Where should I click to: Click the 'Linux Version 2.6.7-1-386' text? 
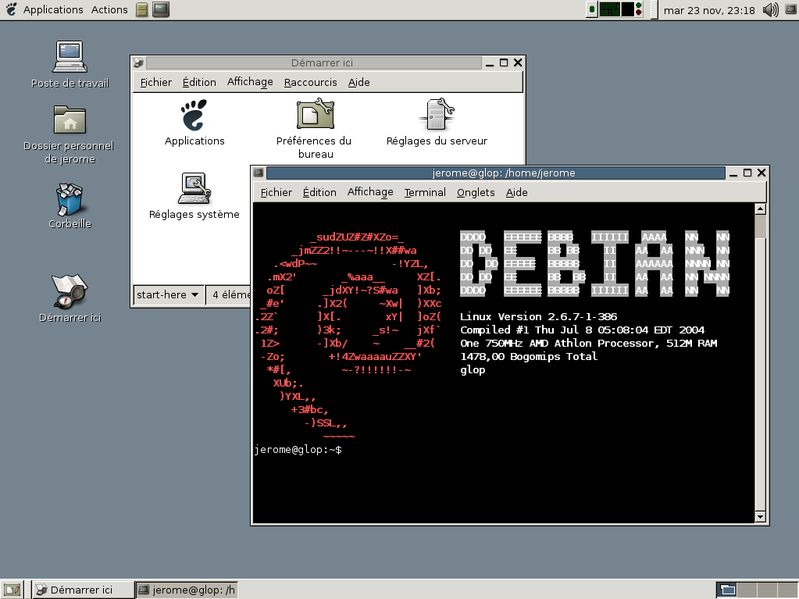click(x=539, y=316)
